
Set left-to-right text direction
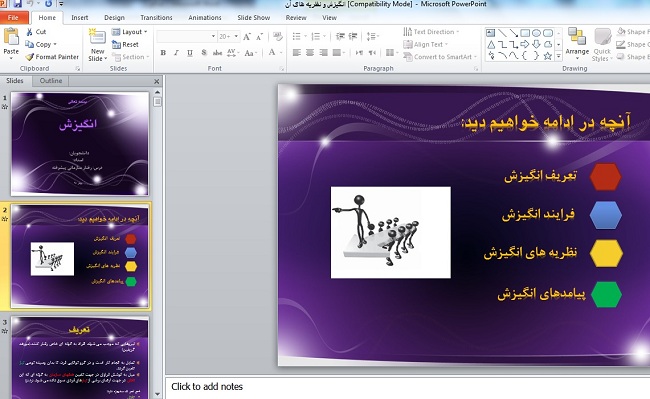tap(359, 53)
